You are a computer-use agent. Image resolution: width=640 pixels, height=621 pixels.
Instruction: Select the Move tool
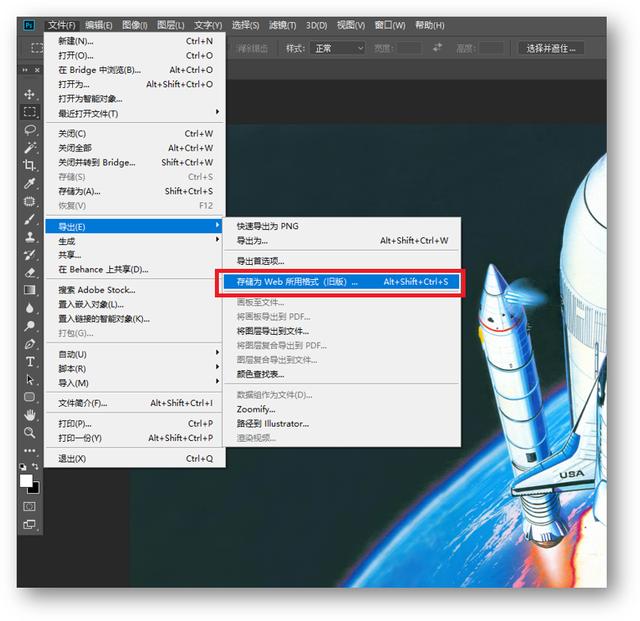tap(30, 94)
